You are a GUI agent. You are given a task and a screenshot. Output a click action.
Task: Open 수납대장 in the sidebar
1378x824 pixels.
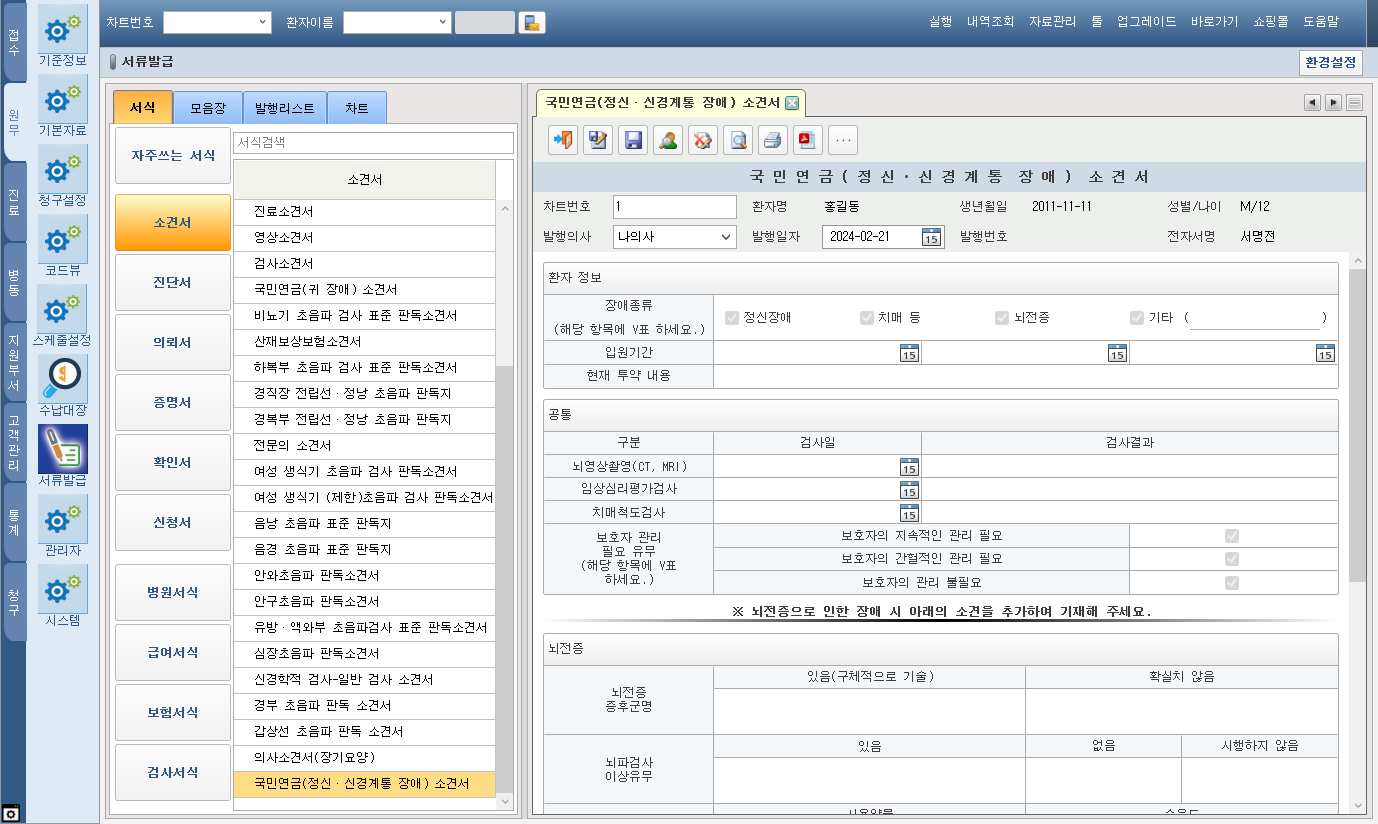pos(63,387)
